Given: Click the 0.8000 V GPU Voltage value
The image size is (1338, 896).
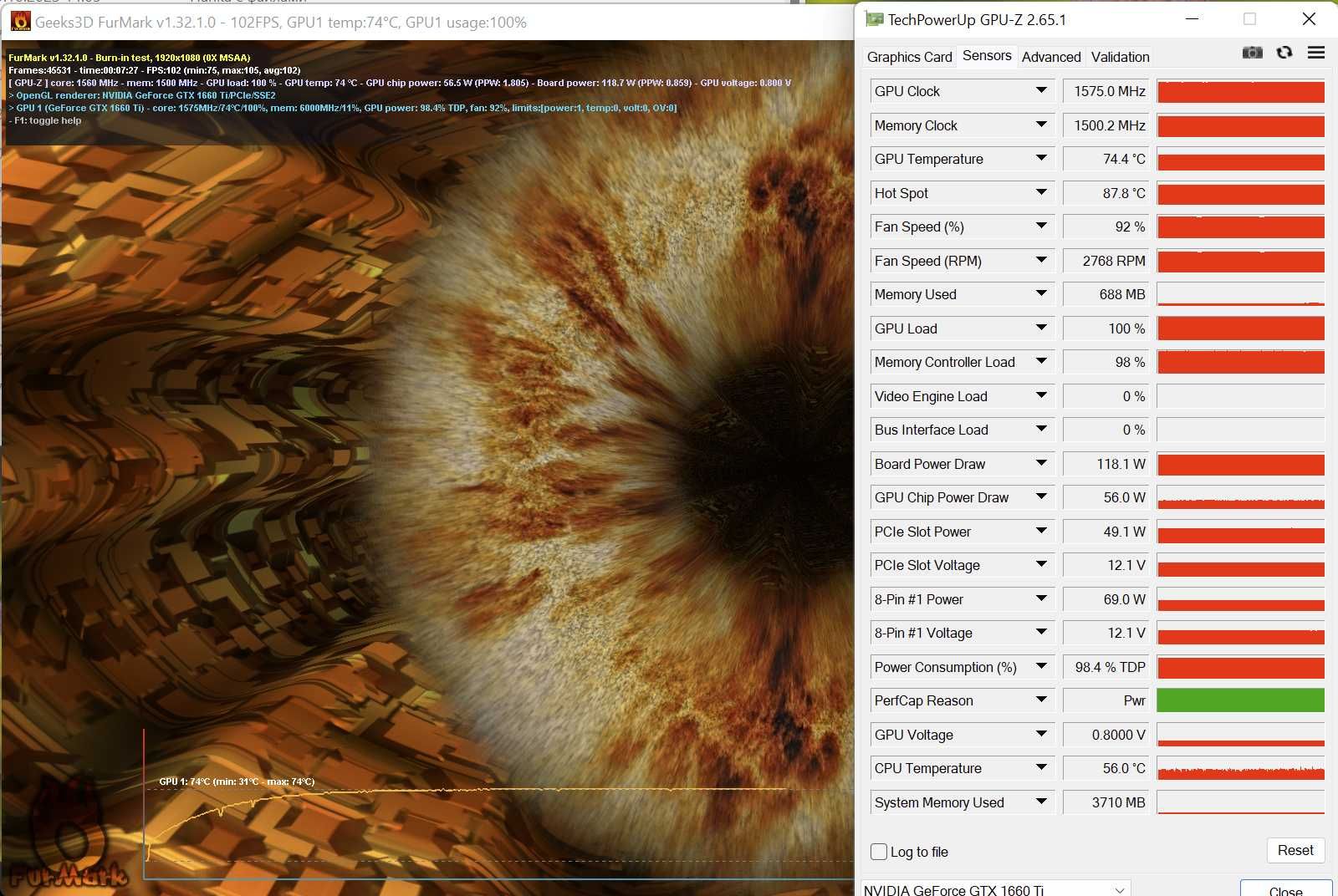Looking at the screenshot, I should pyautogui.click(x=1106, y=735).
